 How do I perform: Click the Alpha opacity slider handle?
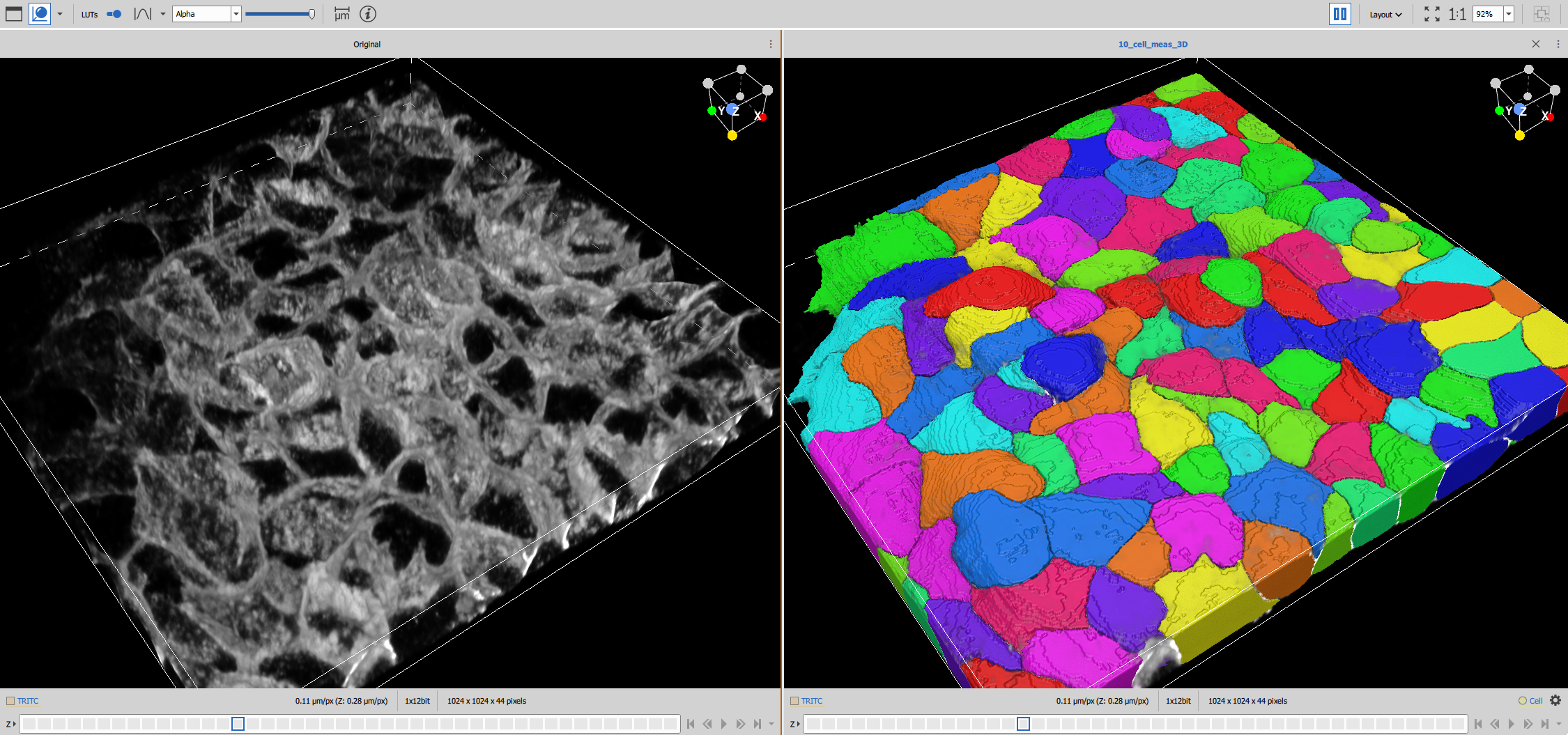click(x=312, y=14)
